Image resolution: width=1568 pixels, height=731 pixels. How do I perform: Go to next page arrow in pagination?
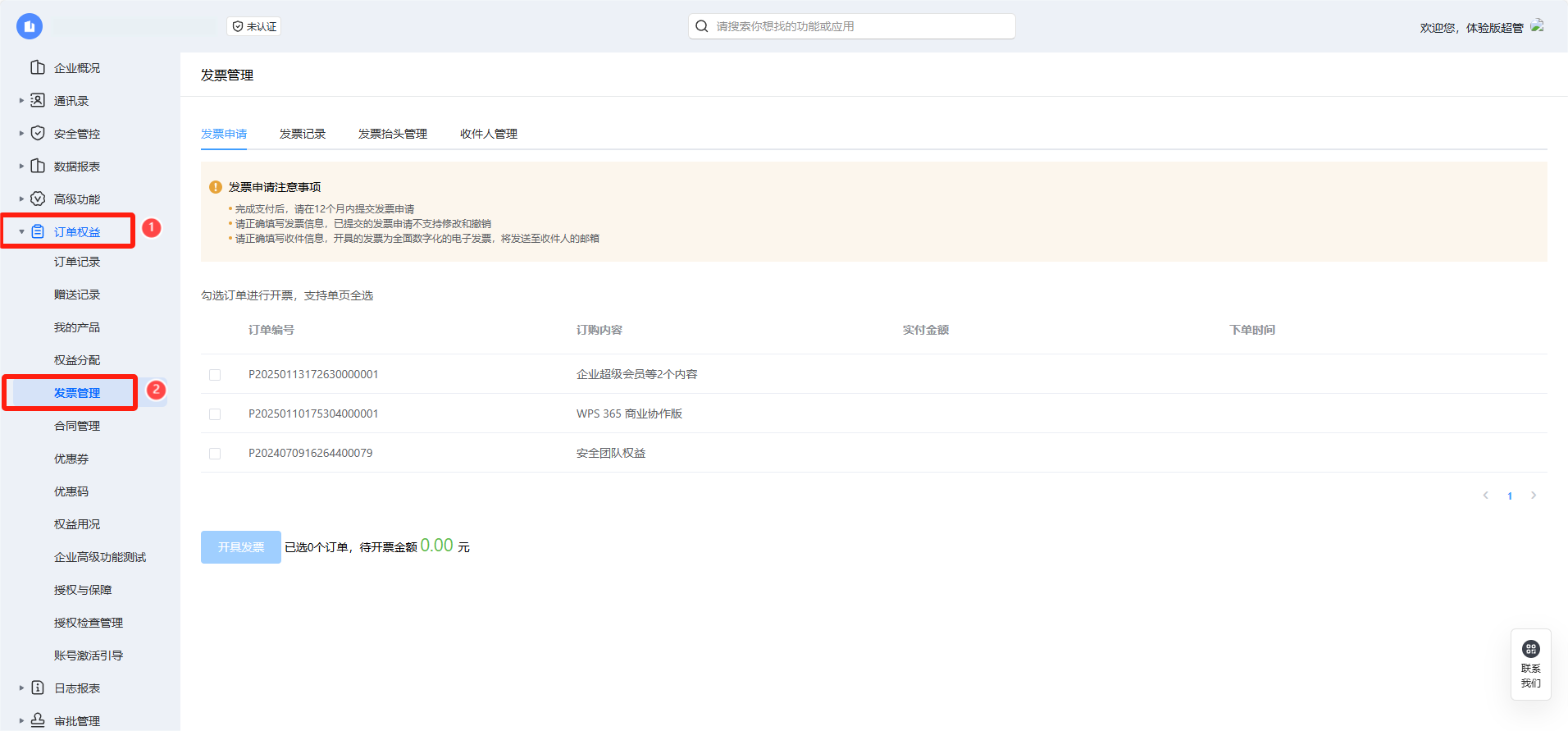1533,496
